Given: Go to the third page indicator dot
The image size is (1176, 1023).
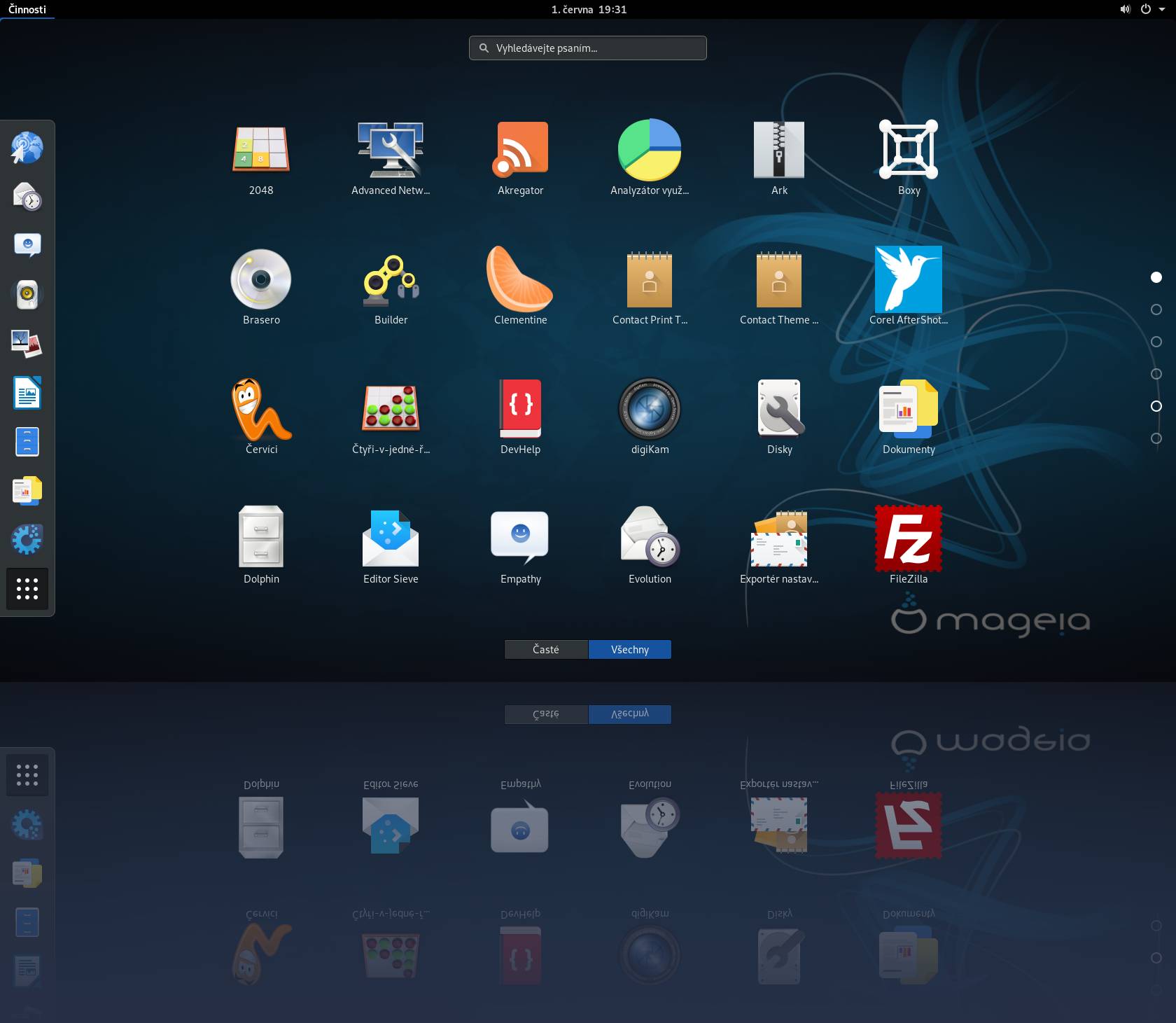Looking at the screenshot, I should coord(1156,342).
